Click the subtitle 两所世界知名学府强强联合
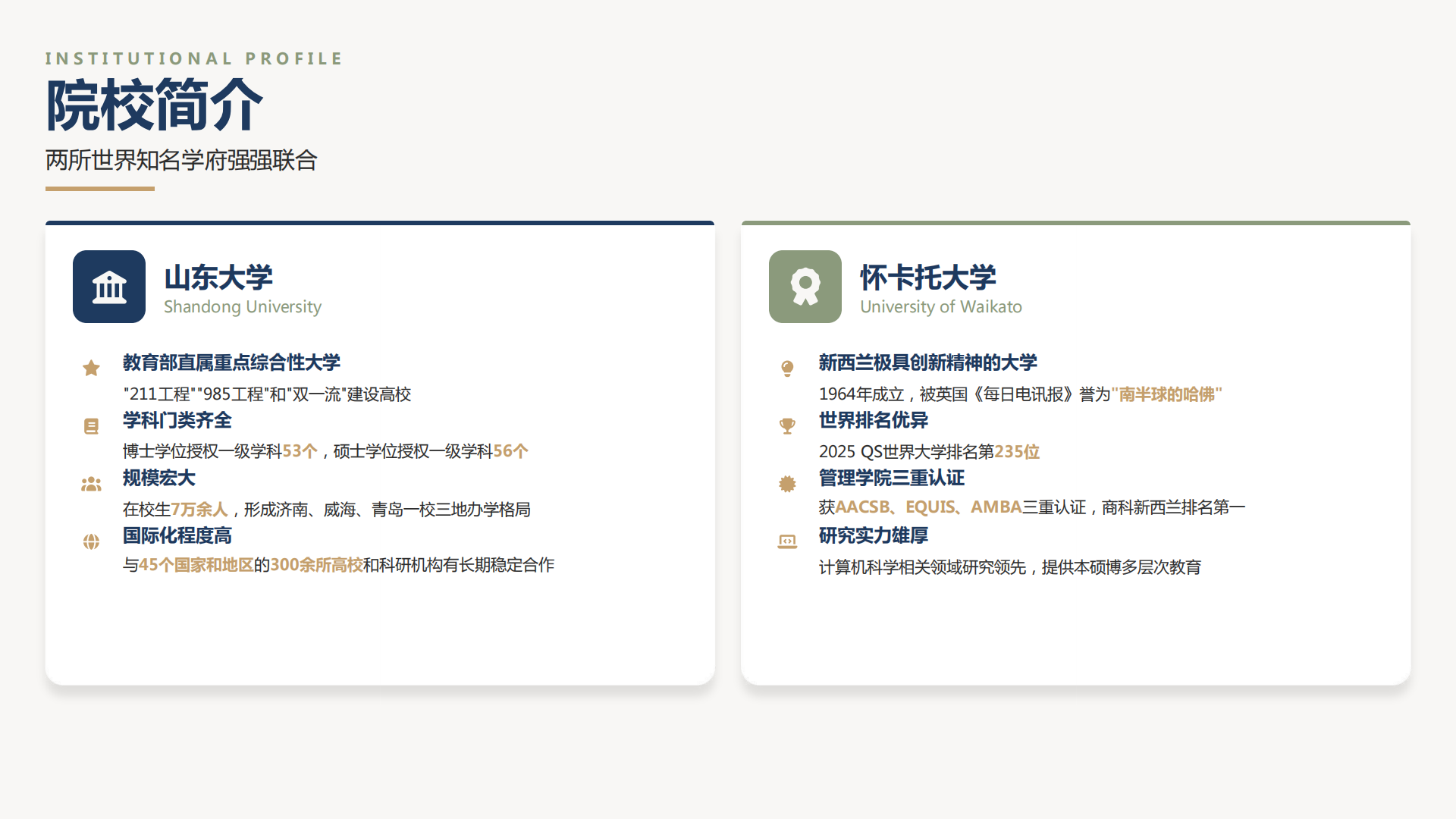The height and width of the screenshot is (819, 1456). (x=181, y=160)
